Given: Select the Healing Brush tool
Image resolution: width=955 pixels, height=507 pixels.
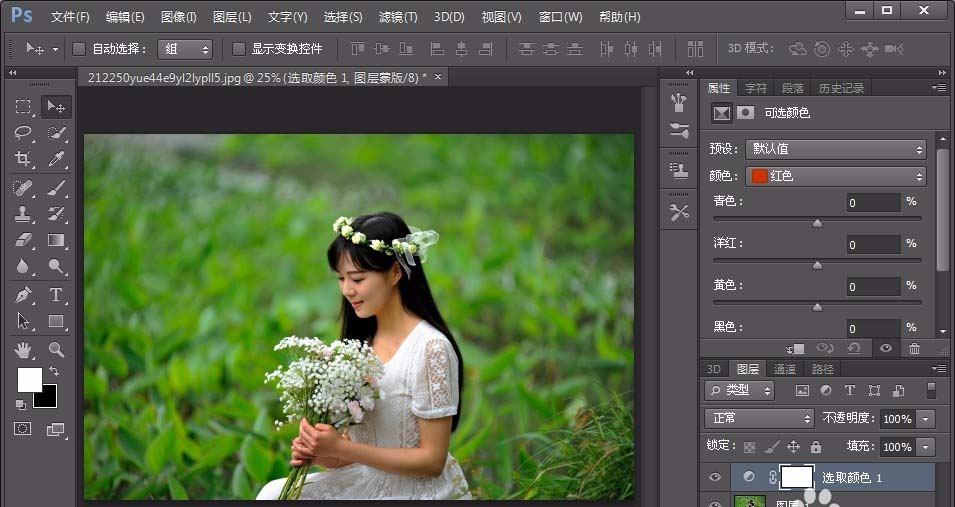Looking at the screenshot, I should [23, 188].
